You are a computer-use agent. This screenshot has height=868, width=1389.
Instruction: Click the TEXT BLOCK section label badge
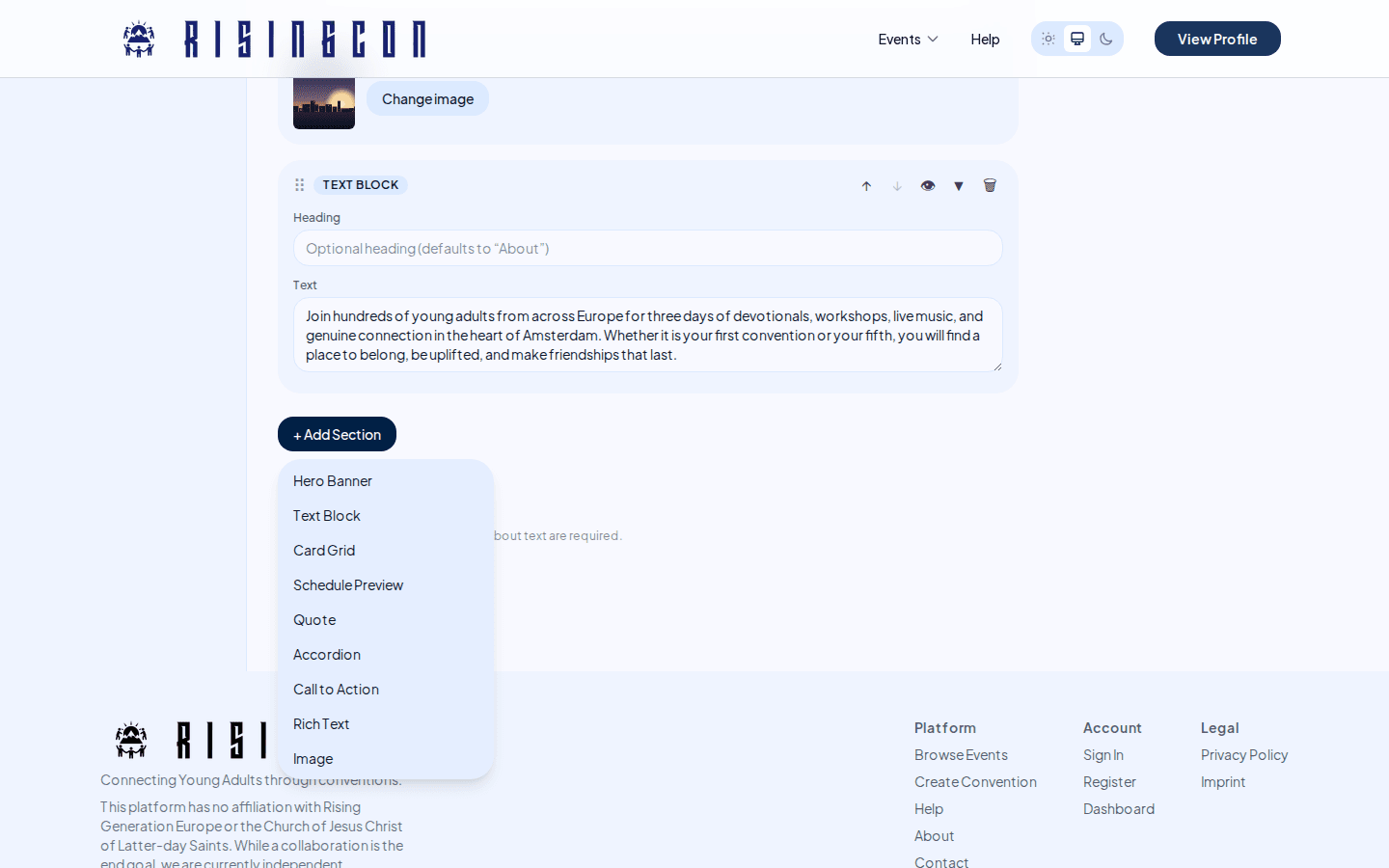coord(361,185)
